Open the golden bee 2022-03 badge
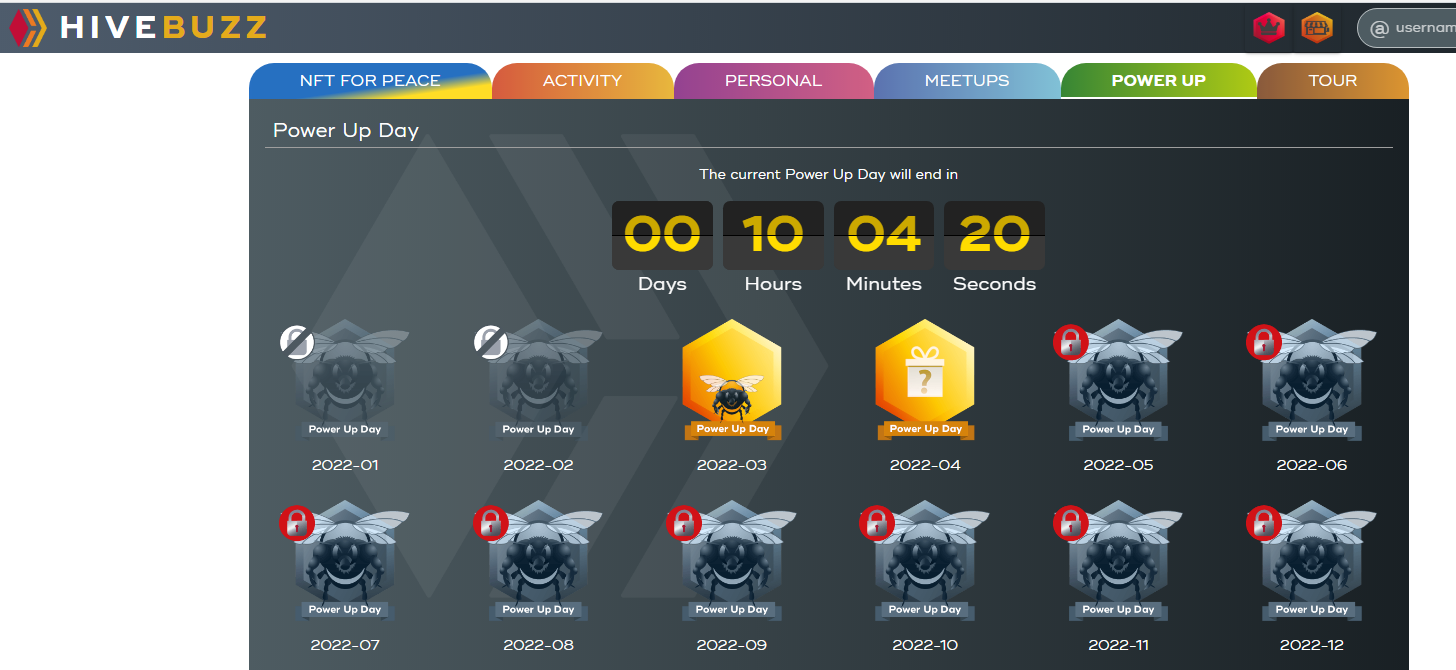This screenshot has height=670, width=1456. [732, 381]
